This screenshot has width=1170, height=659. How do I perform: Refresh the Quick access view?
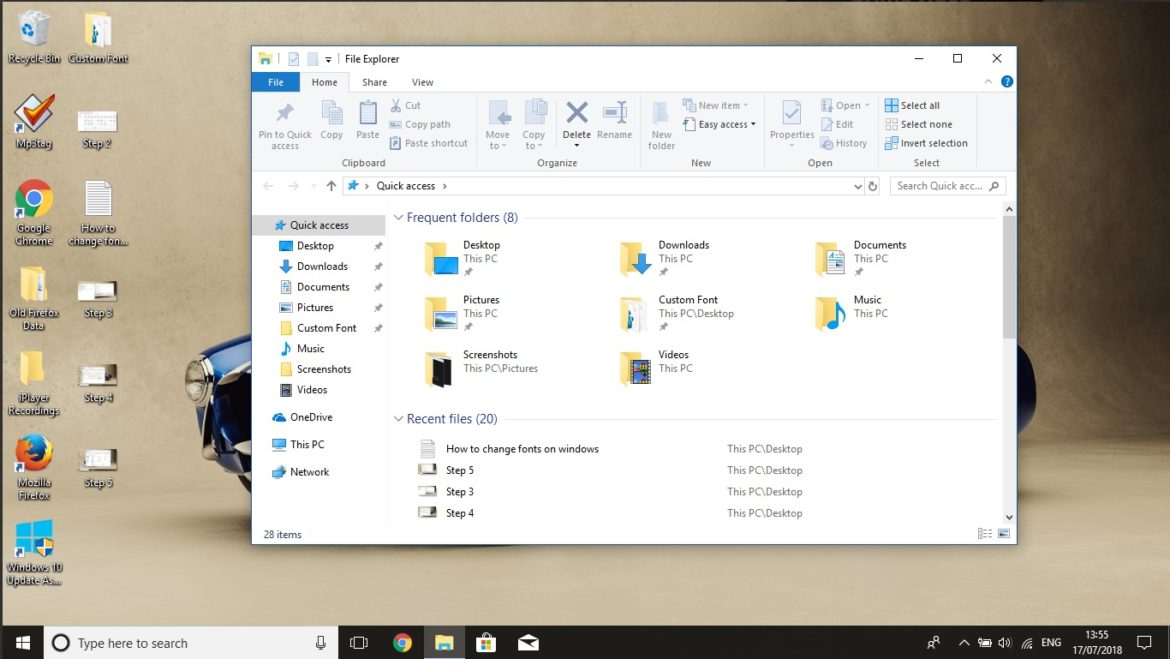pos(874,185)
